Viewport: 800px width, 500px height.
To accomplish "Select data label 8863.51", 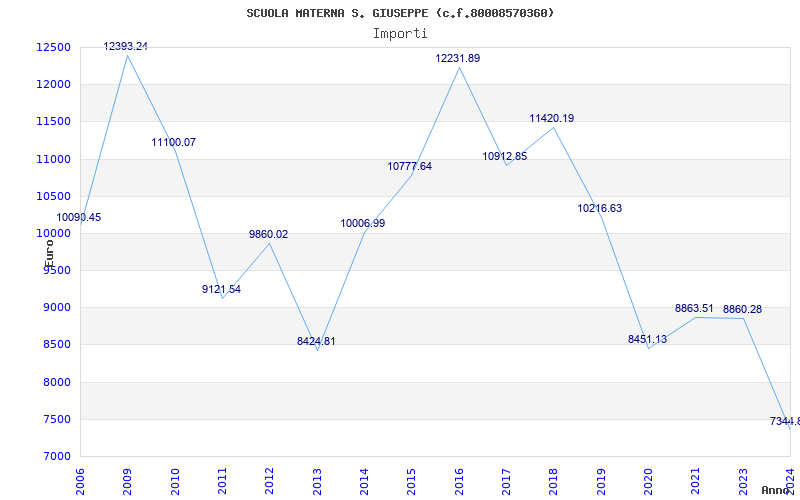I will (x=694, y=309).
